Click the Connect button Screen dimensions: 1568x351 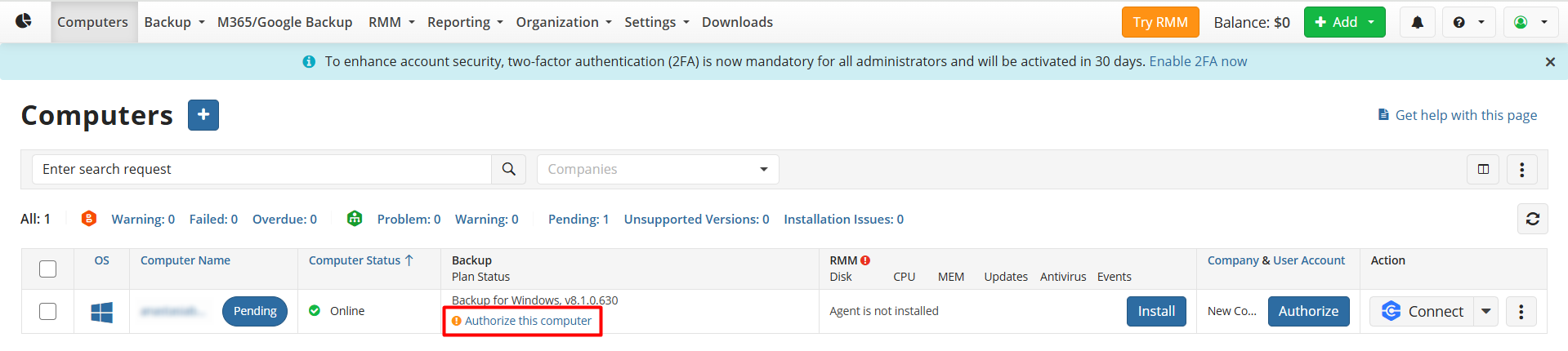1422,311
